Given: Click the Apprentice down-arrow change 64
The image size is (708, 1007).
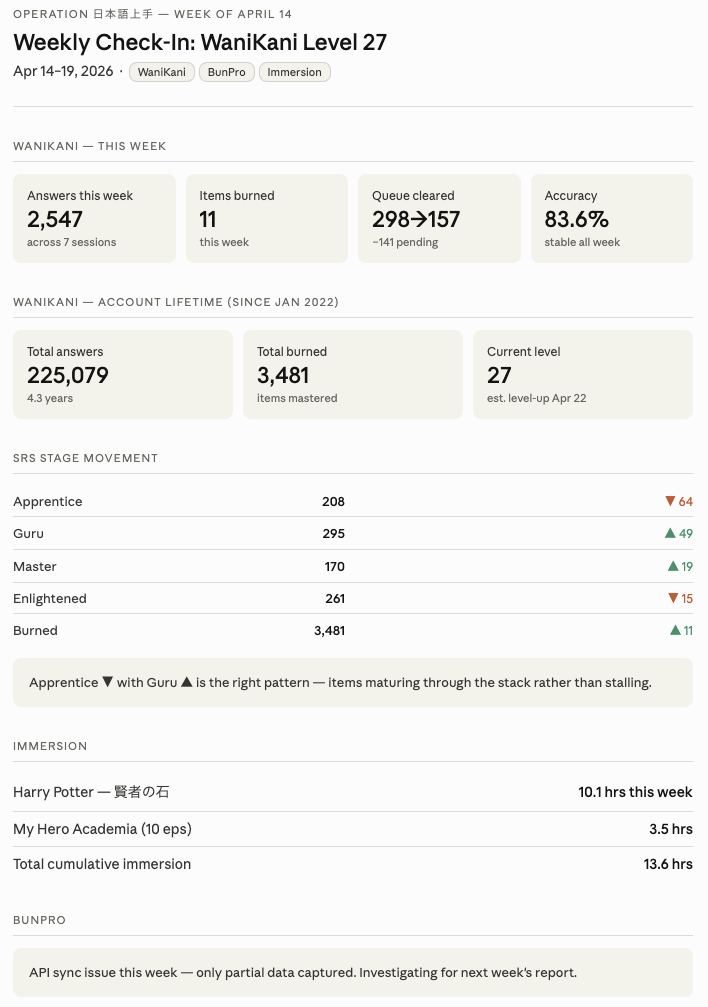Looking at the screenshot, I should click(x=679, y=502).
